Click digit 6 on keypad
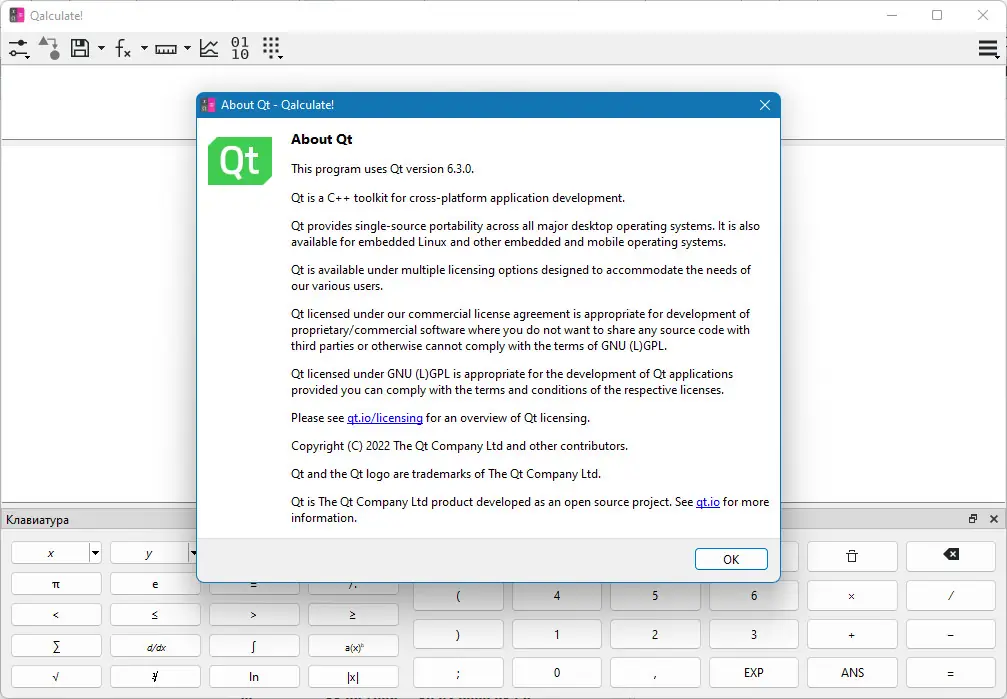This screenshot has width=1007, height=699. 754,596
